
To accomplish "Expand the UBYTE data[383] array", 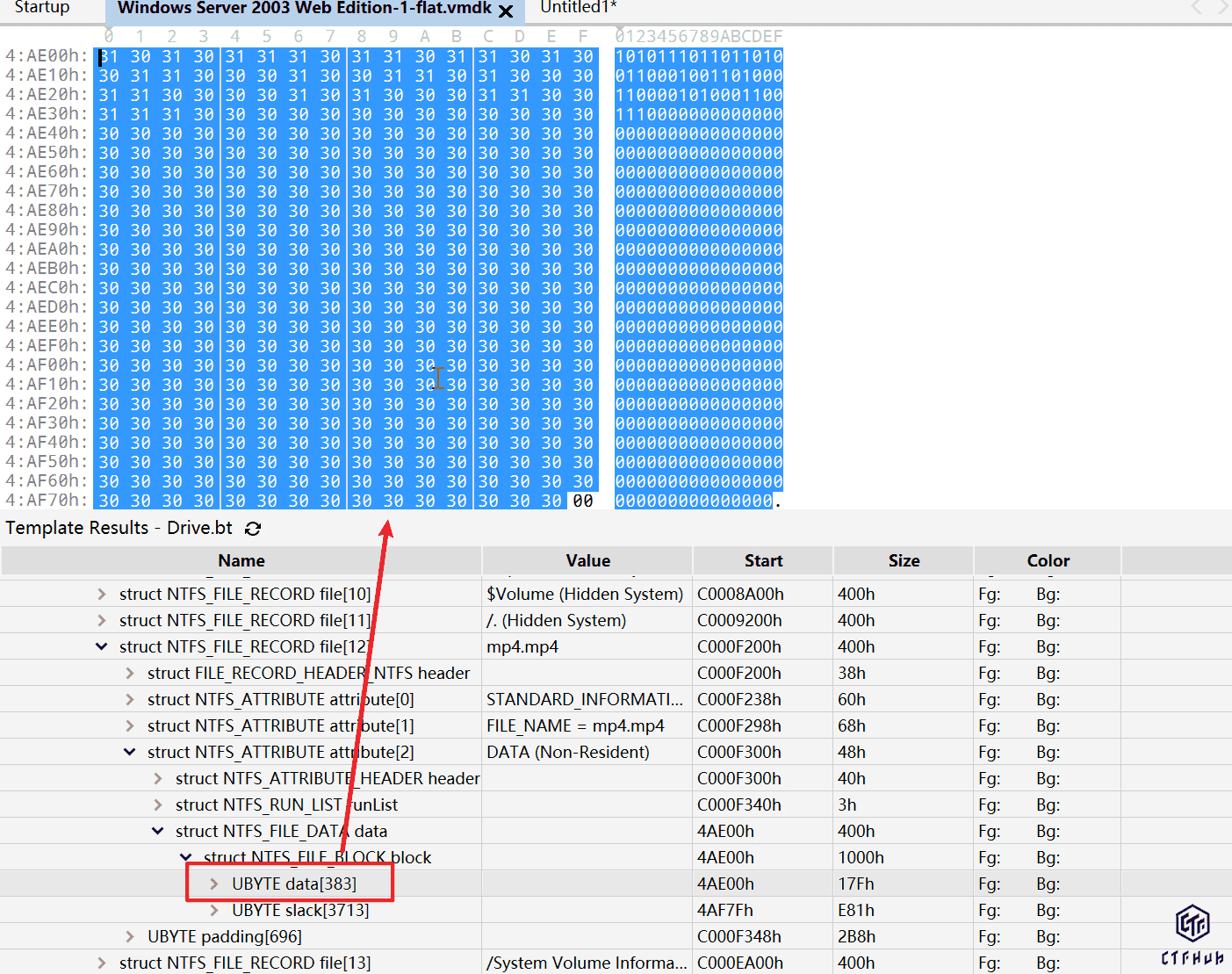I will pyautogui.click(x=214, y=884).
